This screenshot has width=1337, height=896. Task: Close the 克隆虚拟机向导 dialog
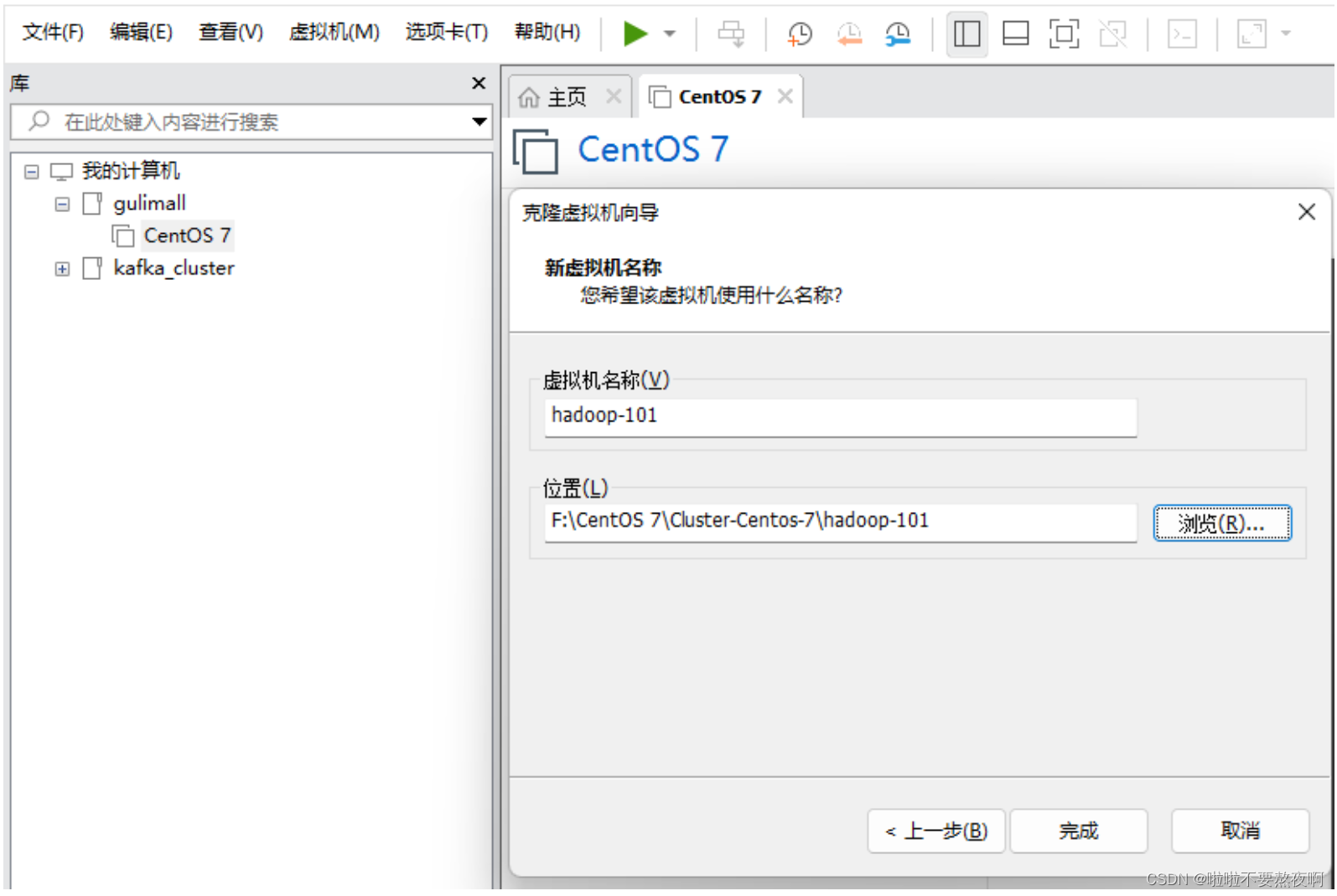1306,212
